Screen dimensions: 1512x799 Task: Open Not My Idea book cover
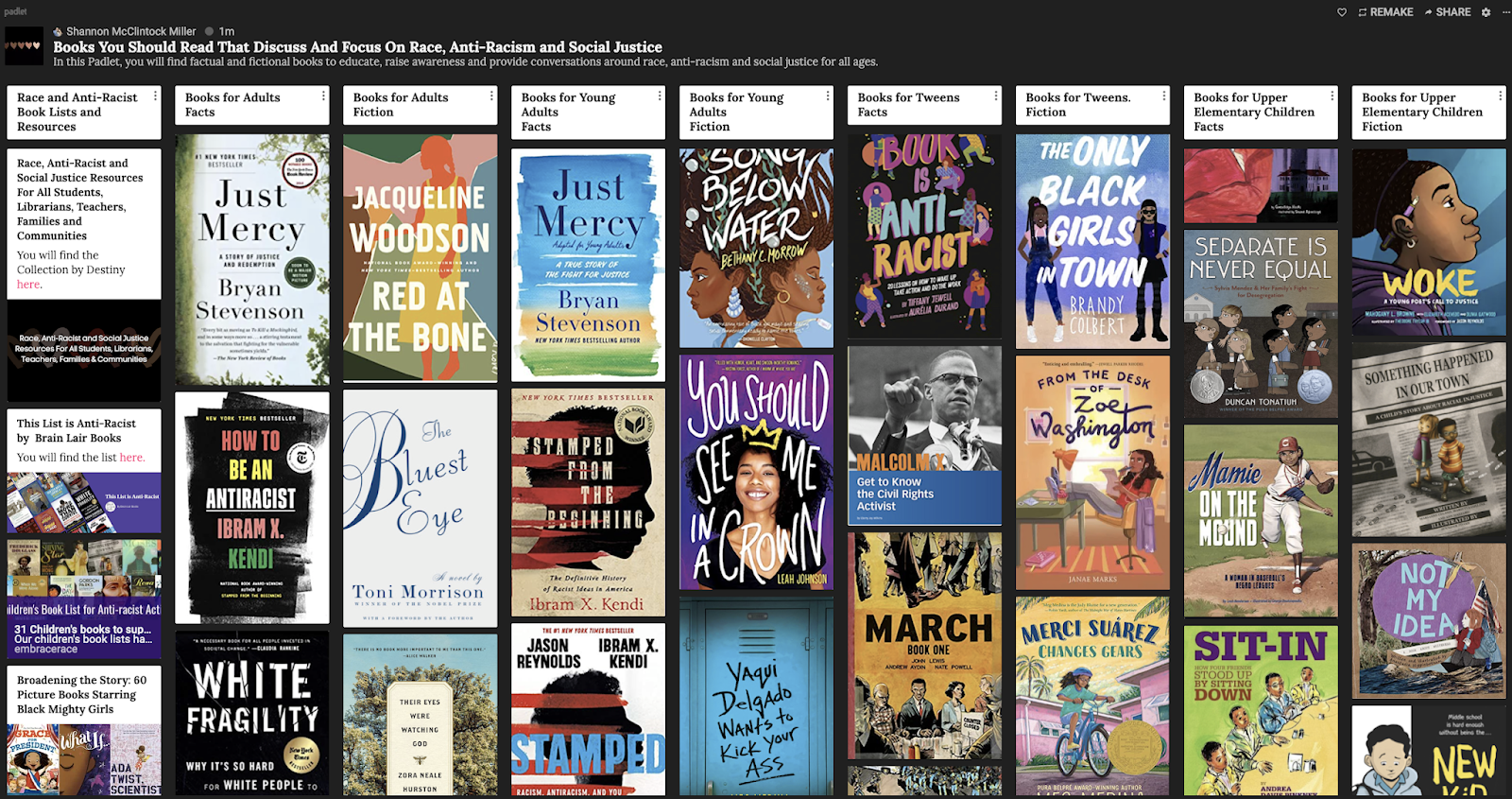pyautogui.click(x=1430, y=620)
